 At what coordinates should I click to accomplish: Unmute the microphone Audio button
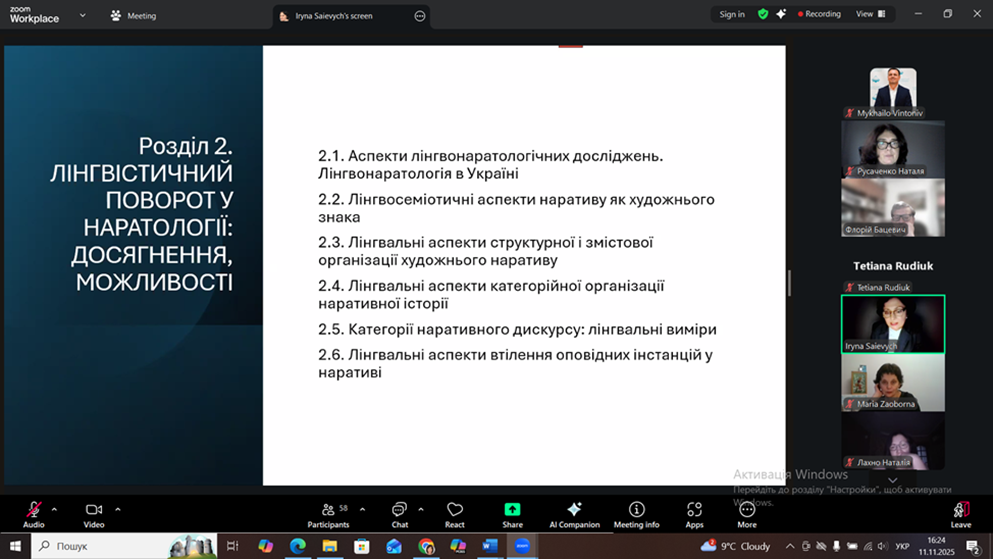[x=34, y=513]
